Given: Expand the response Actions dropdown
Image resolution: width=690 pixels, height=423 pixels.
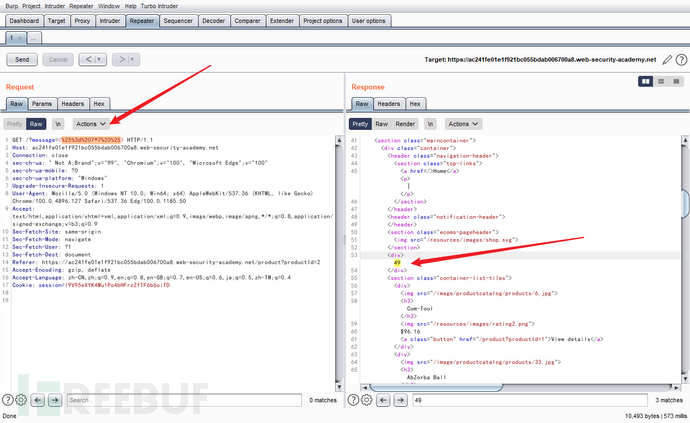Looking at the screenshot, I should coord(468,123).
